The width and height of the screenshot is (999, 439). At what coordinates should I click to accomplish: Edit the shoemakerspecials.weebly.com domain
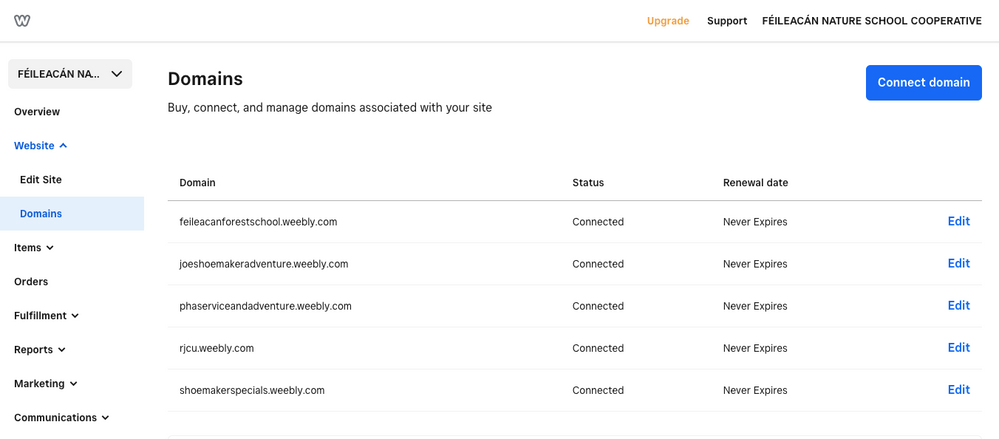coord(958,389)
